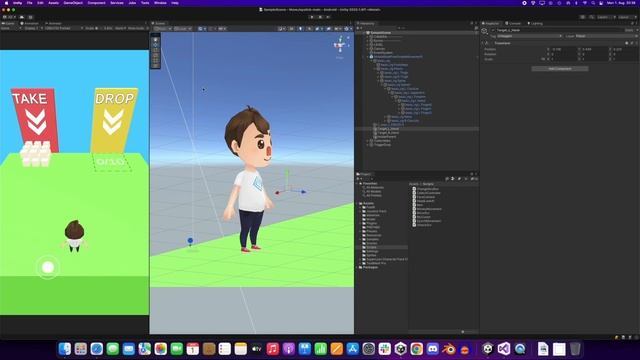Open Finder from the Dock
The image size is (640, 360).
[x=64, y=349]
